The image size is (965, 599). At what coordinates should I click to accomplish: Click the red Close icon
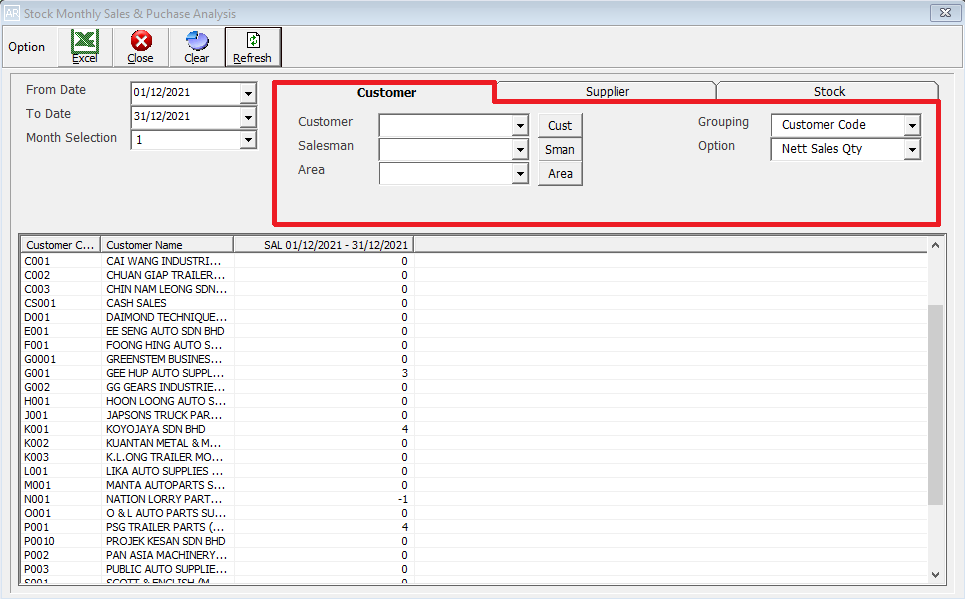[x=140, y=47]
